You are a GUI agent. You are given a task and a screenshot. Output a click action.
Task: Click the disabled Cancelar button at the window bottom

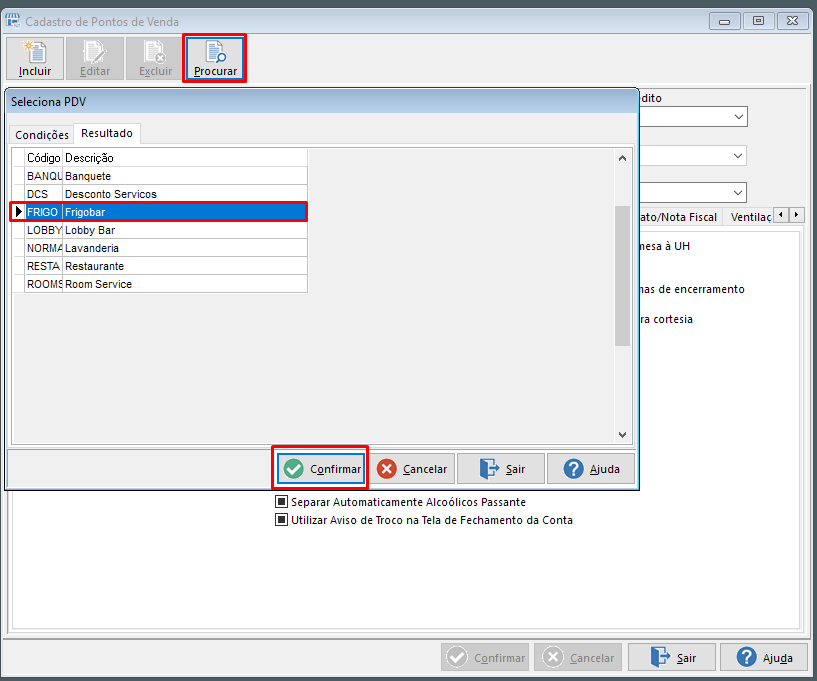(577, 657)
